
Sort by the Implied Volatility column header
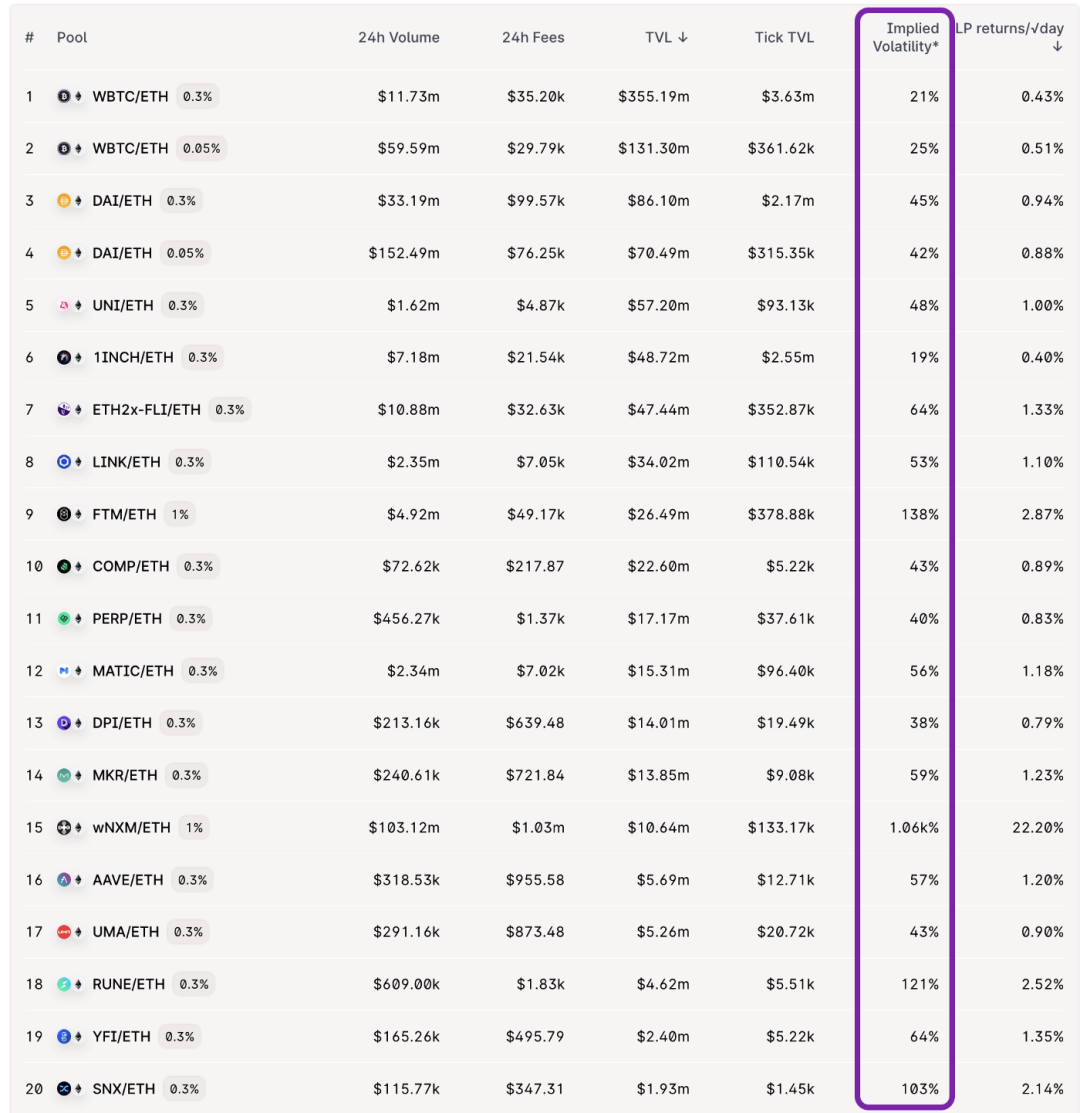click(905, 38)
